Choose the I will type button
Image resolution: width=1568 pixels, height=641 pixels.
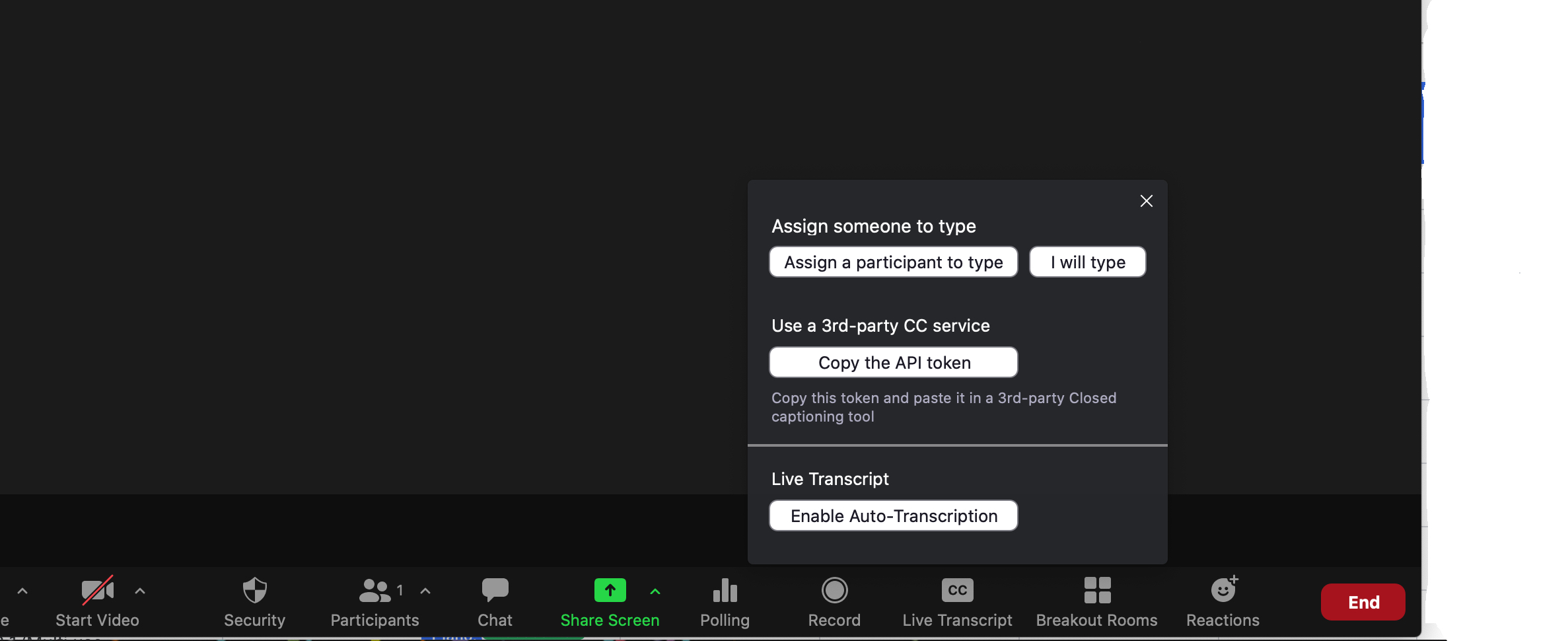tap(1087, 262)
